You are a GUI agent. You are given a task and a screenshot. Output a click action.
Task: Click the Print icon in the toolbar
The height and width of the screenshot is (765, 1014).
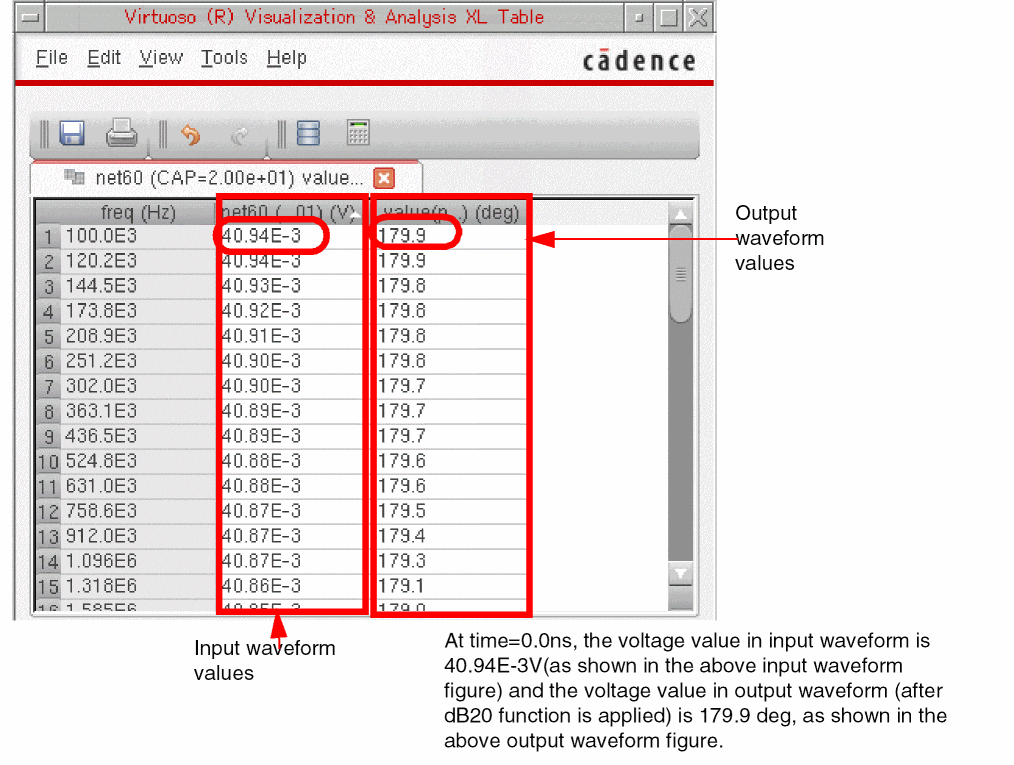tap(121, 133)
